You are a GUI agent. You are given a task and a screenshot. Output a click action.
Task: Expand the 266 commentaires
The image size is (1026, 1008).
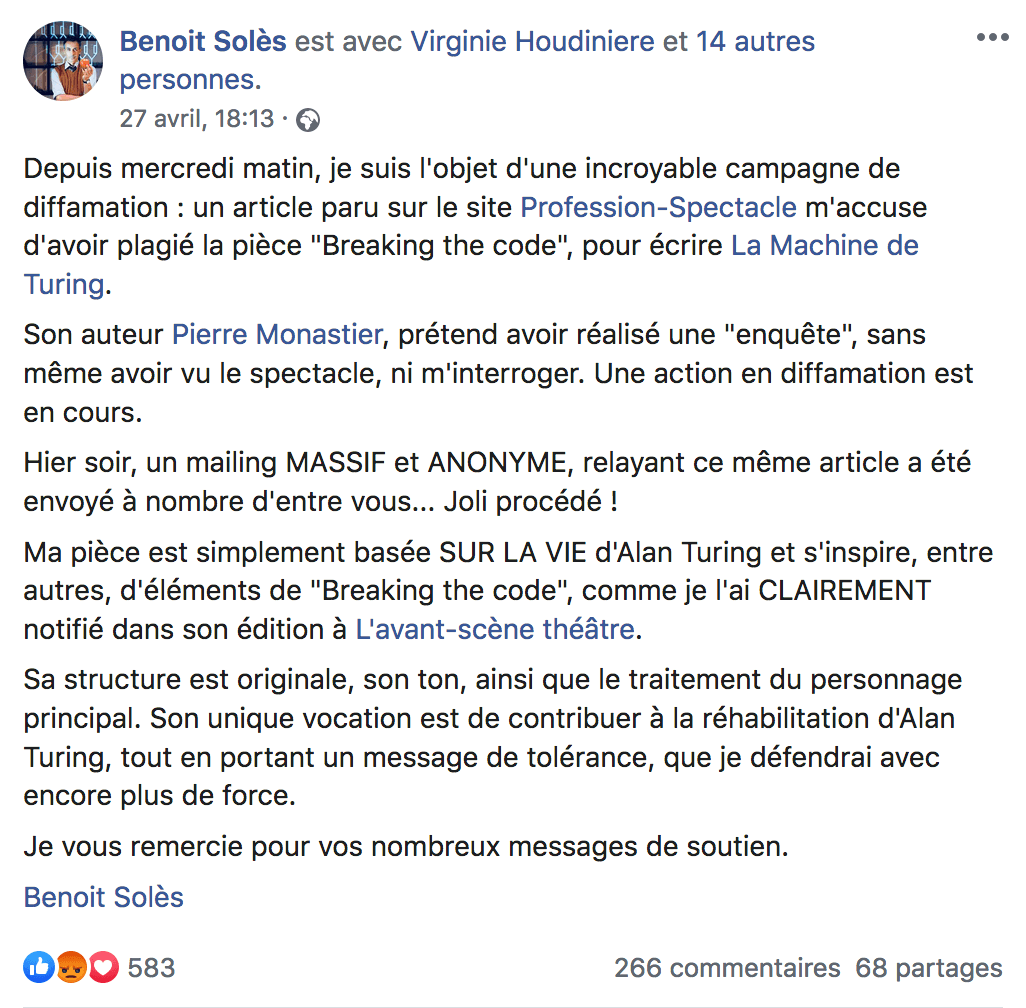pyautogui.click(x=727, y=968)
